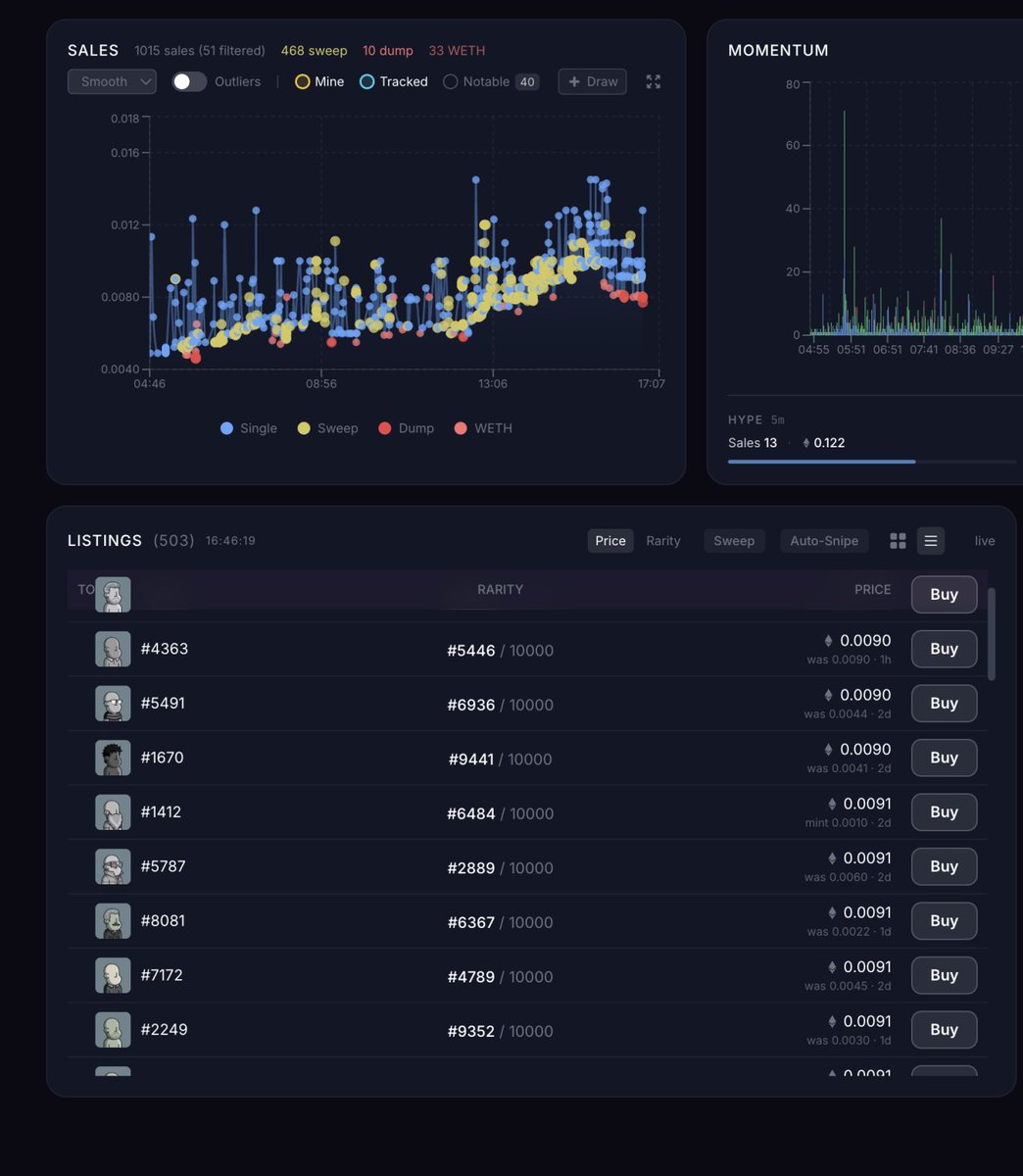This screenshot has width=1023, height=1176.
Task: Open thumbnail of token #7172
Action: pos(113,975)
